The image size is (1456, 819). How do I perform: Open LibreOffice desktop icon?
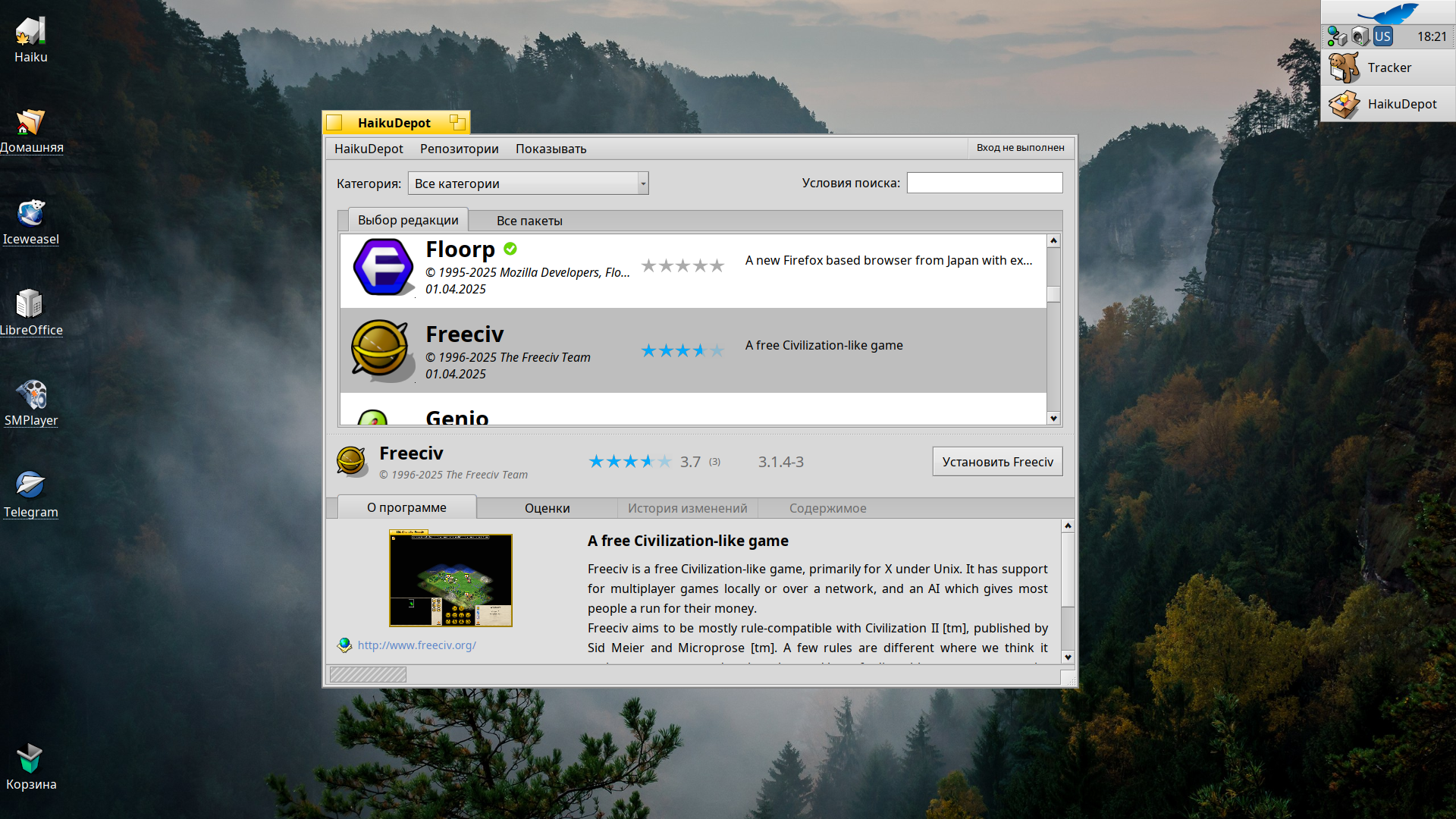(30, 305)
